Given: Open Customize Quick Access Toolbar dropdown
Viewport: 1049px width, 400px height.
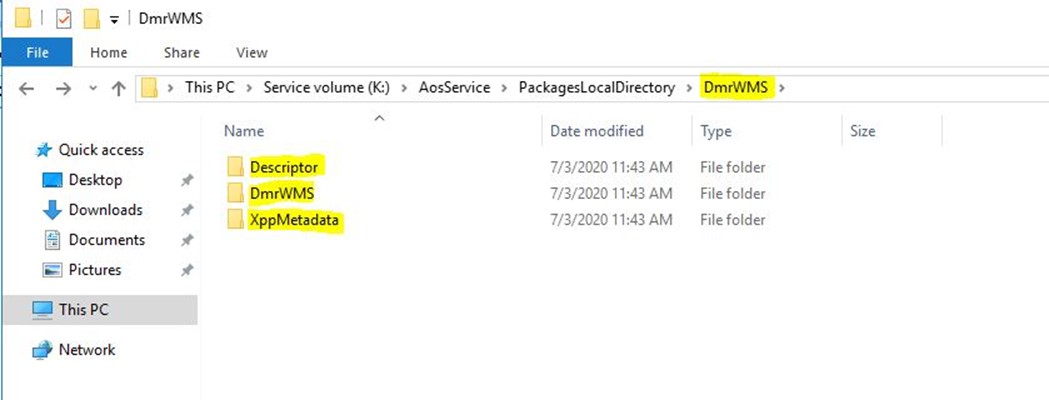Looking at the screenshot, I should pos(114,20).
